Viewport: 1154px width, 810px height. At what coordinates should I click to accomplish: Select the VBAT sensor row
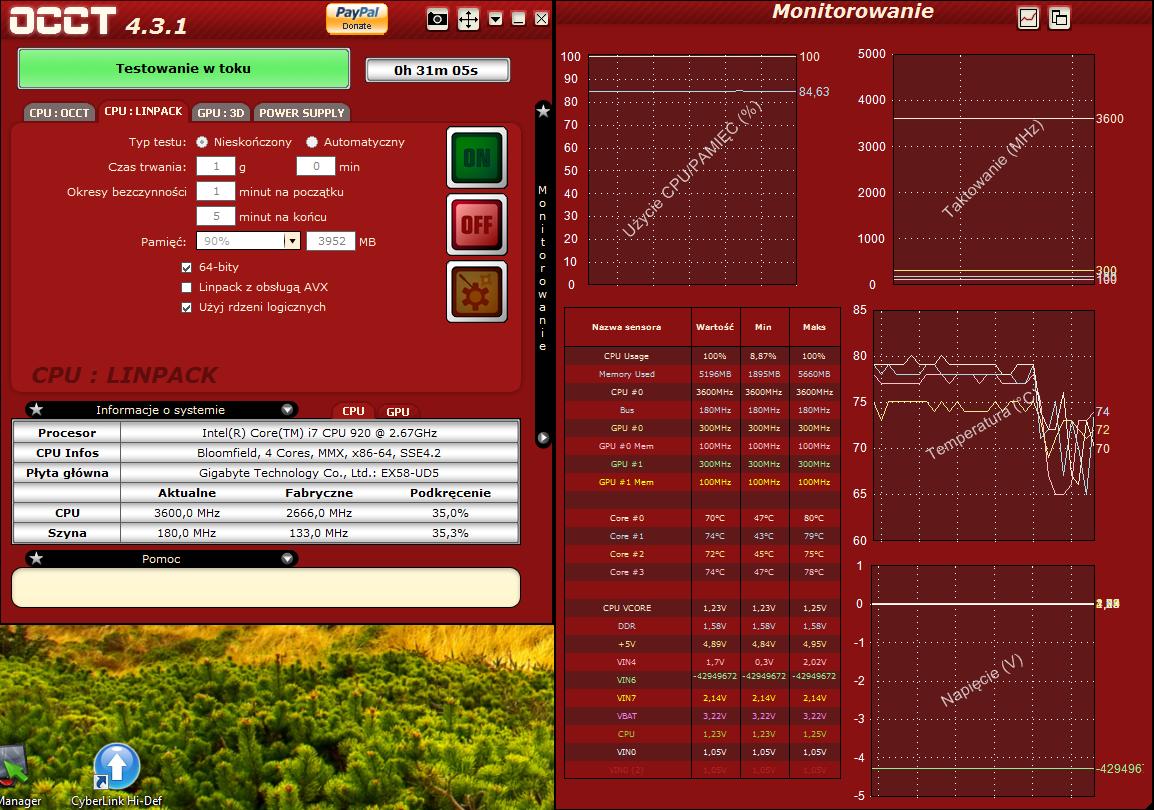(x=702, y=716)
